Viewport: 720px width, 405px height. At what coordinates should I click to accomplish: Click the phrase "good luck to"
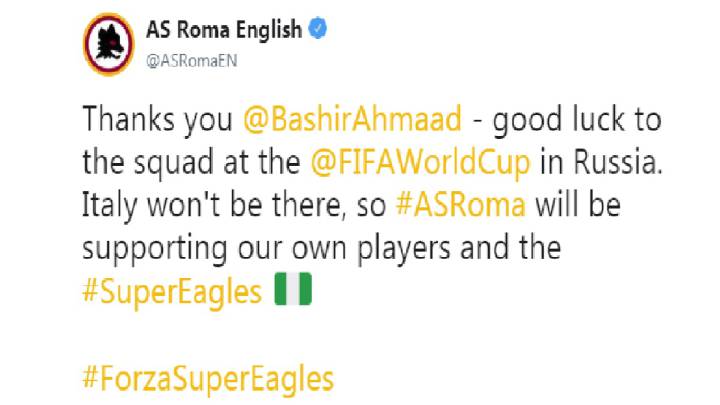[577, 120]
